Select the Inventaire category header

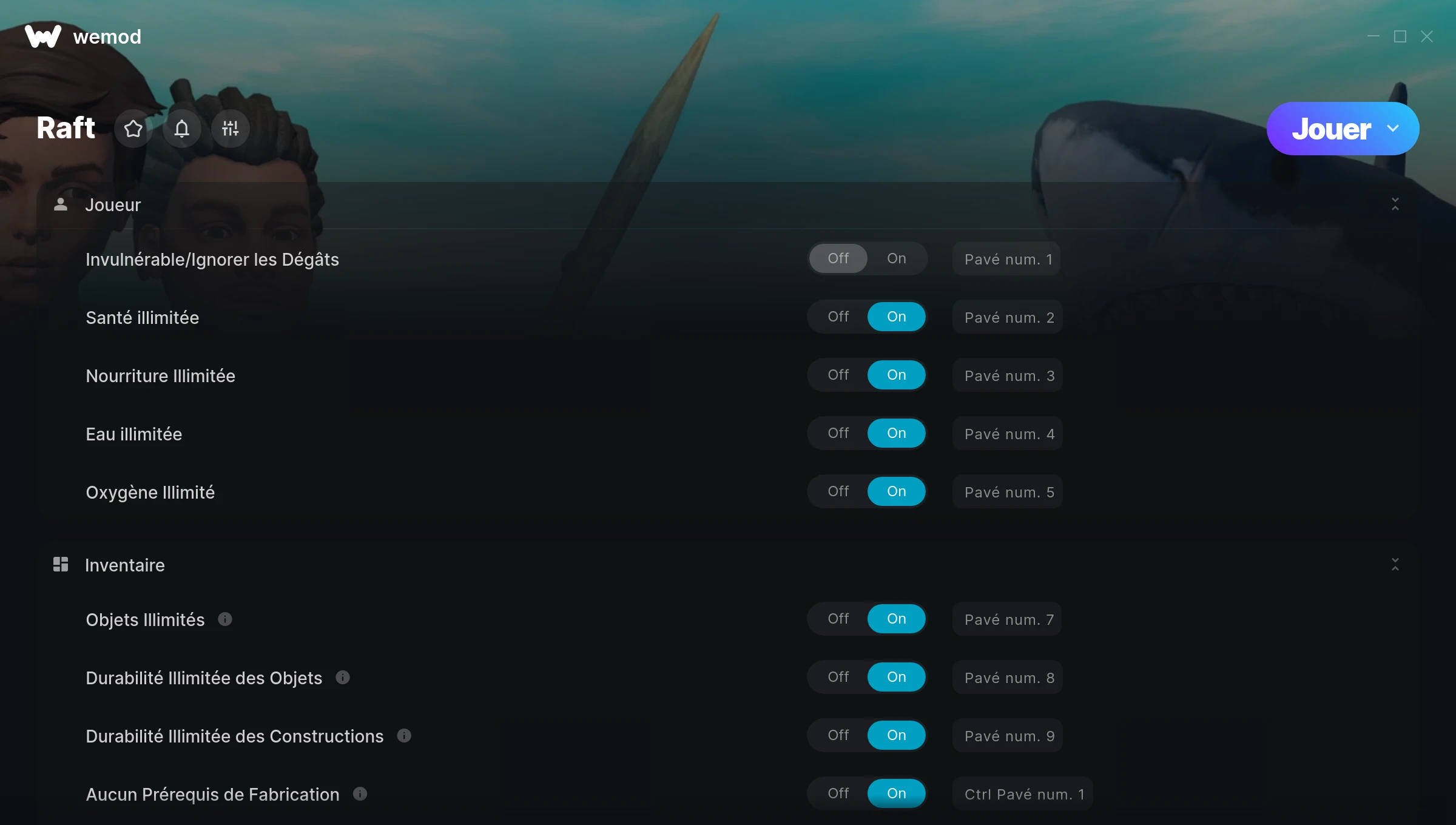pos(125,565)
